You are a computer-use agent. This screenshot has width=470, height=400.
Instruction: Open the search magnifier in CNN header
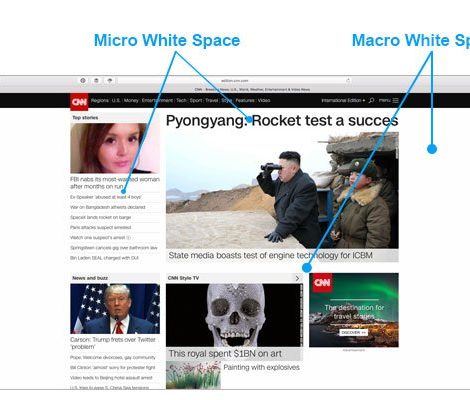[x=371, y=100]
